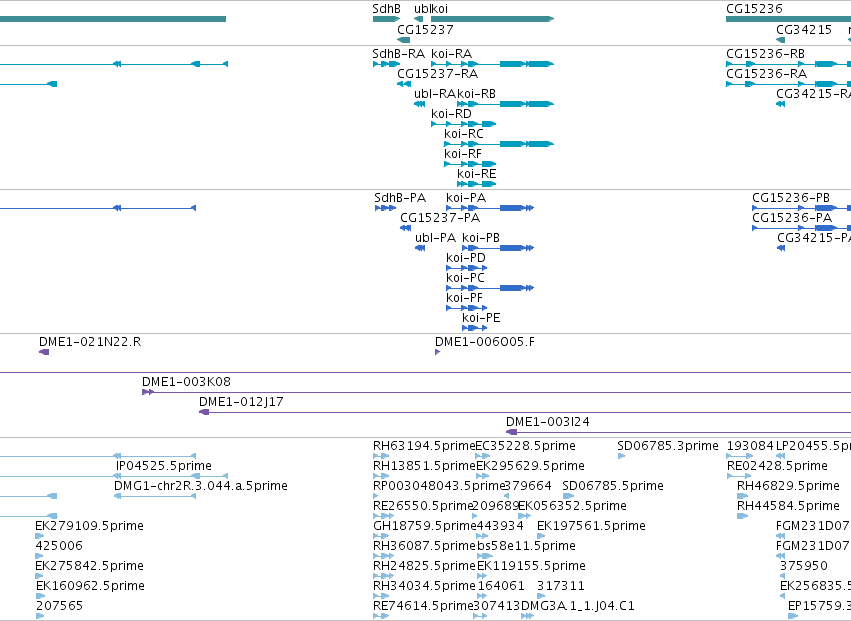Click the DME1-006O05.F BAC end label
851x621 pixels.
485,342
